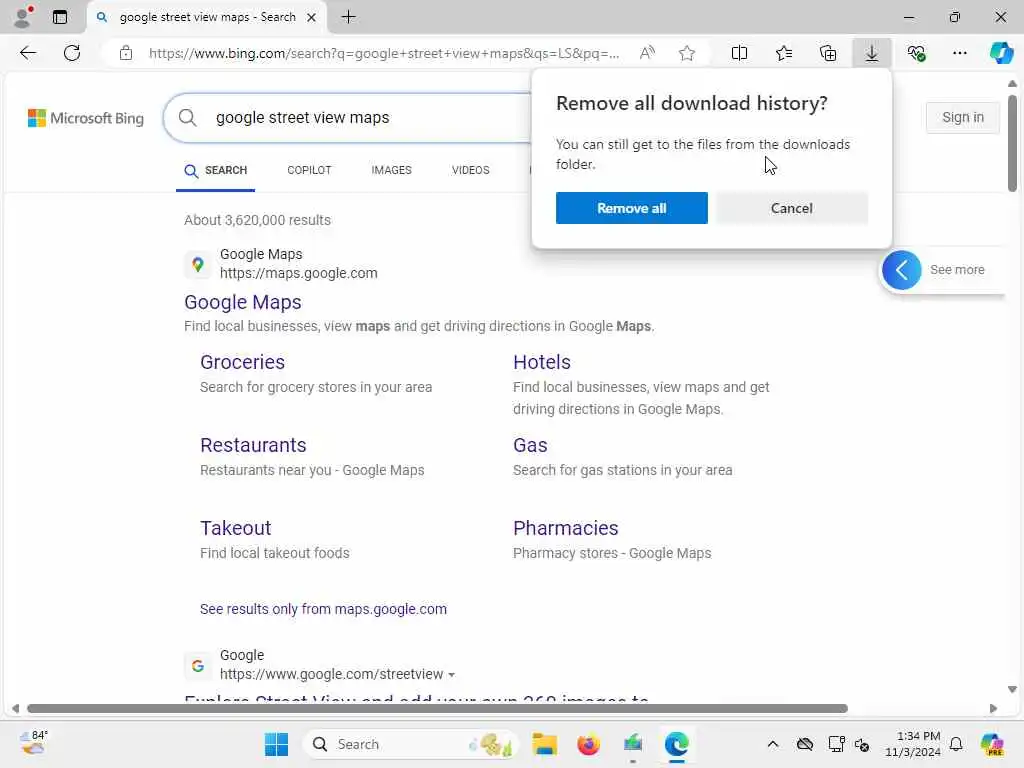Image resolution: width=1024 pixels, height=768 pixels.
Task: Click the Sign in button
Action: pos(963,118)
